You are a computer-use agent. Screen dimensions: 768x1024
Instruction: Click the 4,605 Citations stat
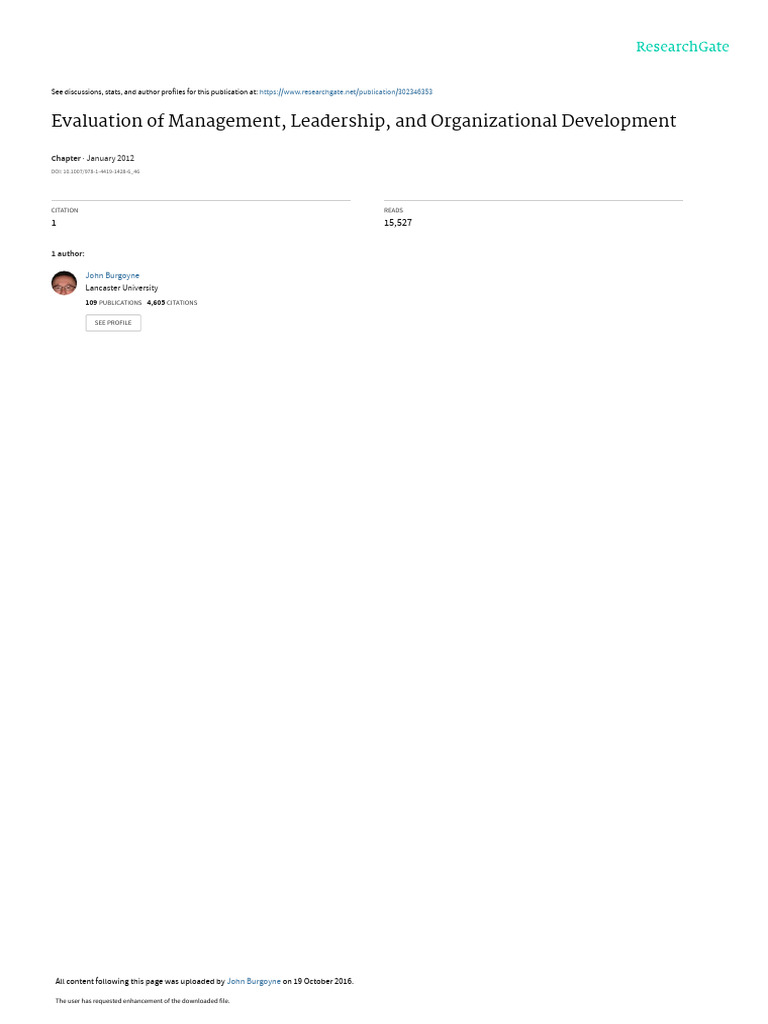[x=172, y=303]
